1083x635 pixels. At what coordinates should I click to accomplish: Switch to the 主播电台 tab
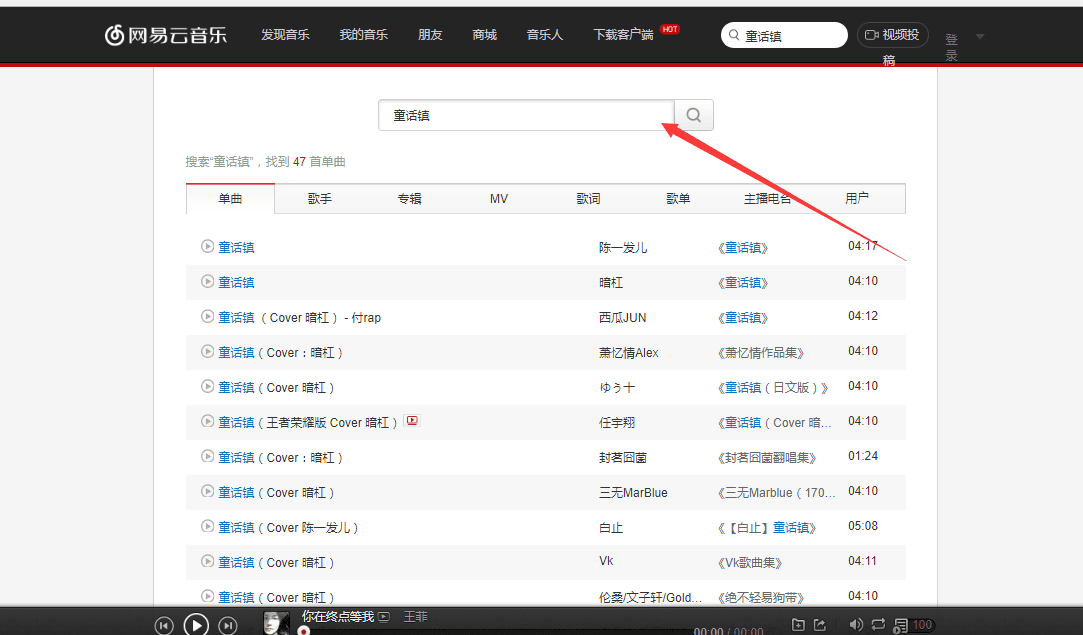click(x=767, y=199)
